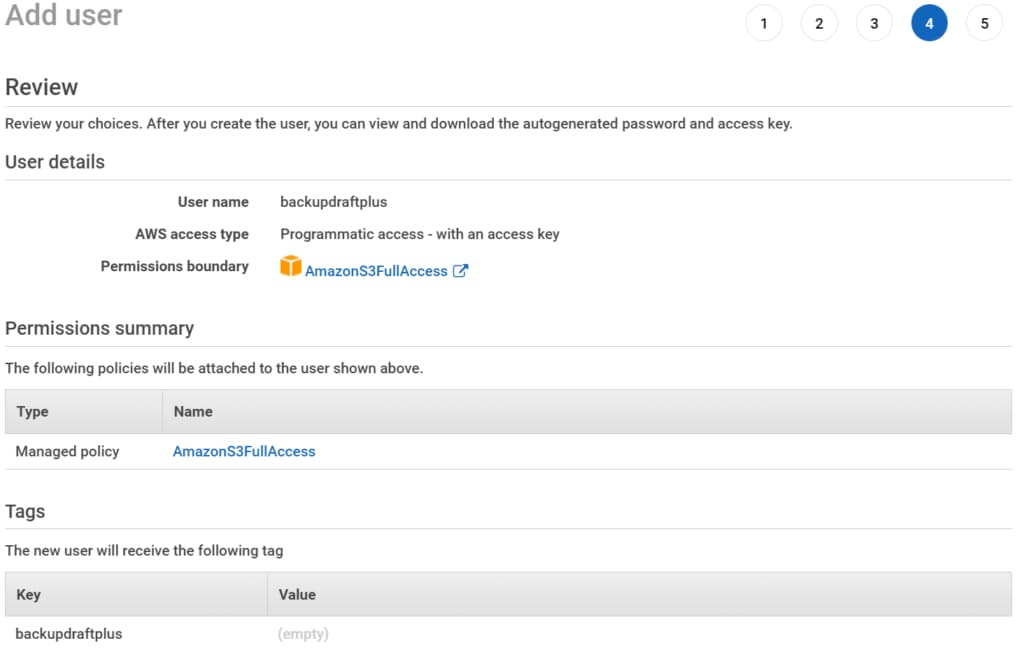1024x650 pixels.
Task: Click the Key column header in Tags
Action: (136, 594)
